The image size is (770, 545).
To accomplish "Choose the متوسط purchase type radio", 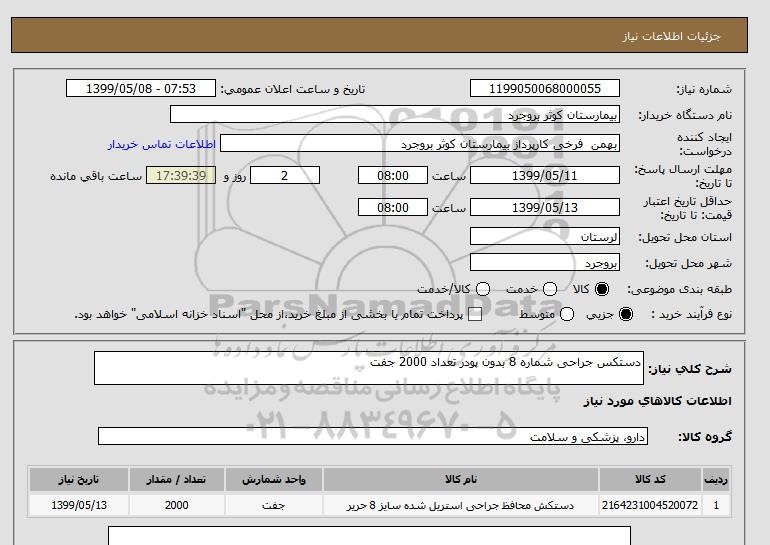I will 567,314.
